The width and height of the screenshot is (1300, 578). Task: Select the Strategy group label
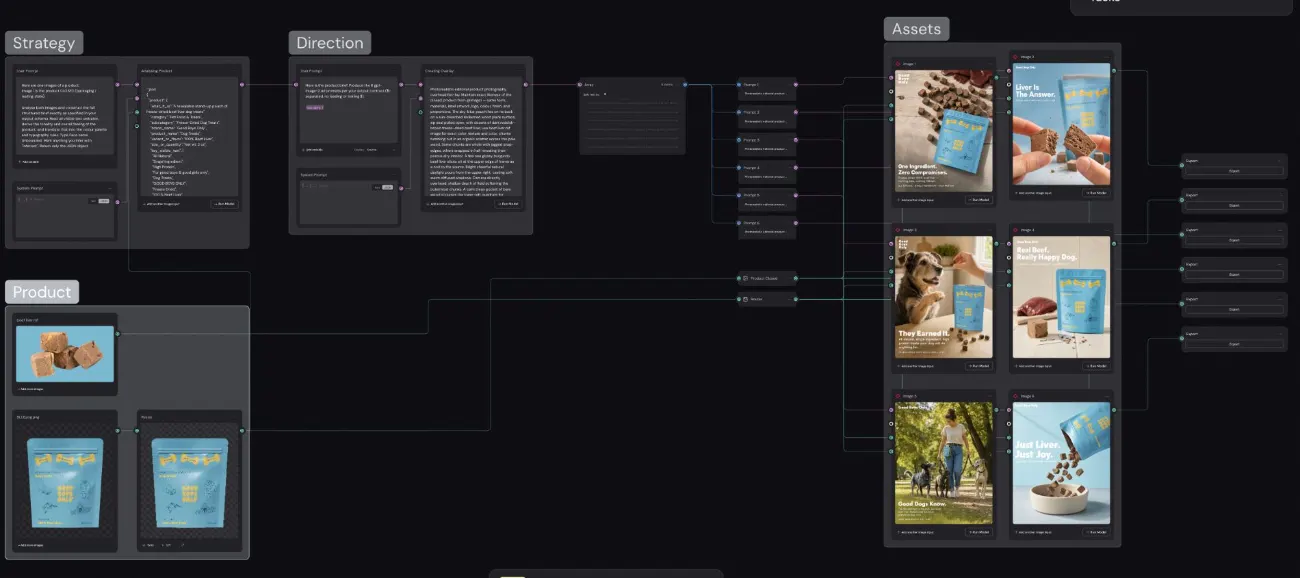point(44,43)
